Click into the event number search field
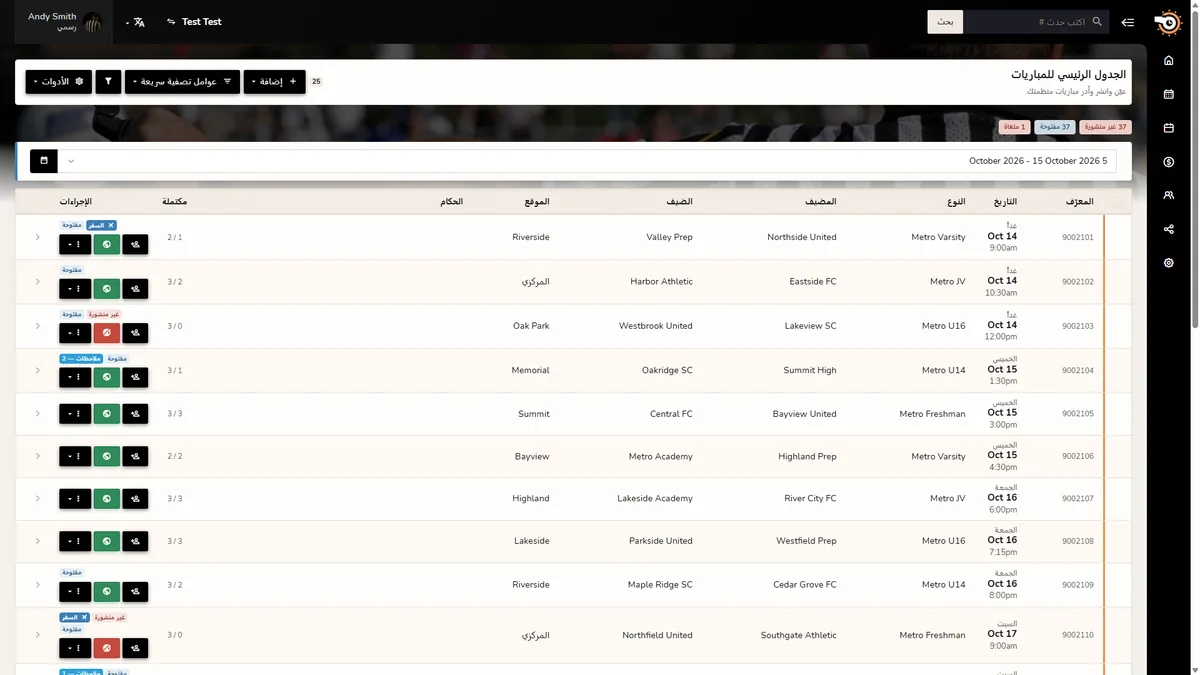Viewport: 1200px width, 675px height. pos(1036,22)
